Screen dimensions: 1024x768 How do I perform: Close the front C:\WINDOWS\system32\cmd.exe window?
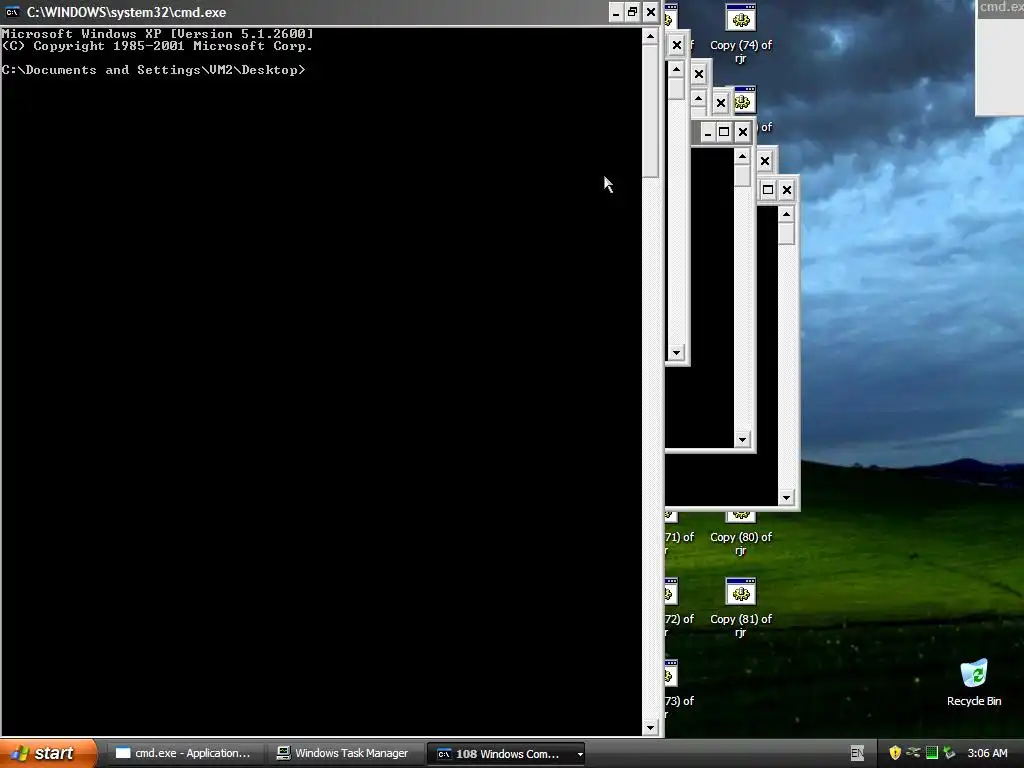pos(650,12)
